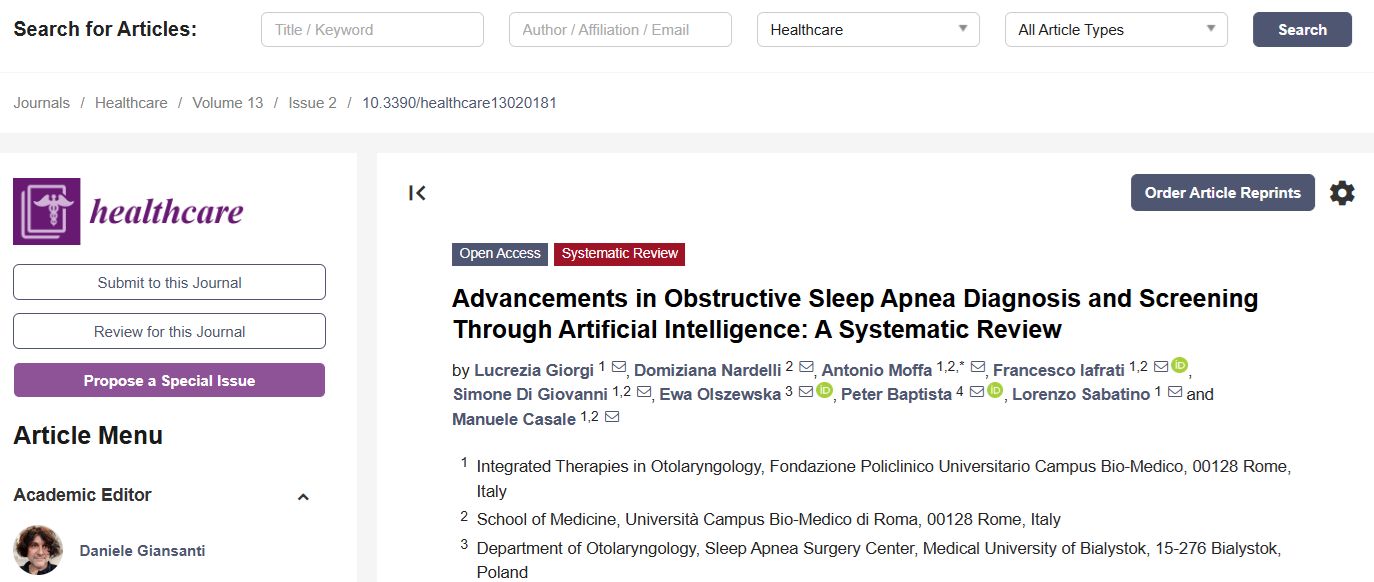Click the Title / Keyword search field

click(372, 30)
